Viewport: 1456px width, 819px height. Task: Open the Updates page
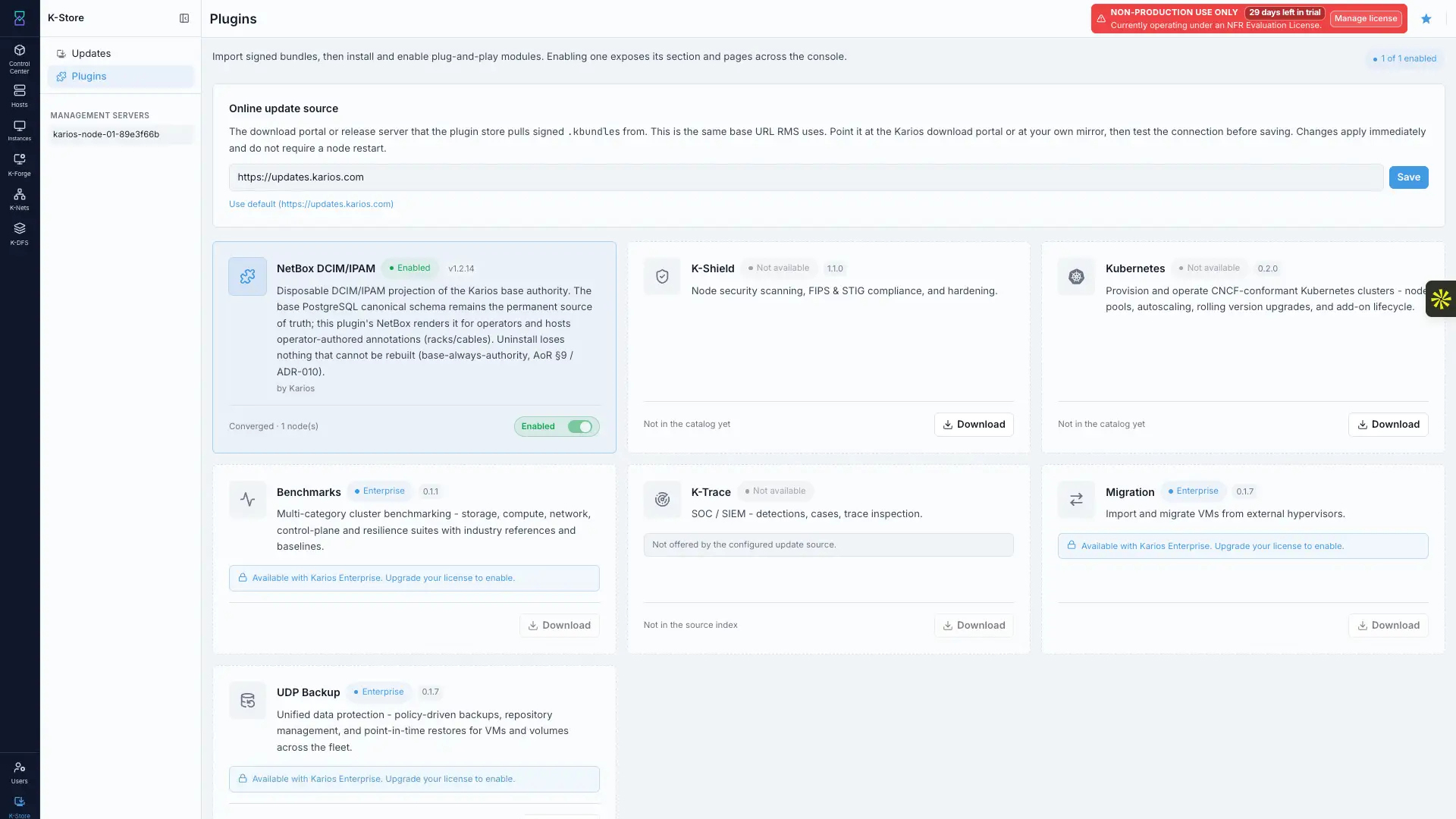(x=121, y=53)
